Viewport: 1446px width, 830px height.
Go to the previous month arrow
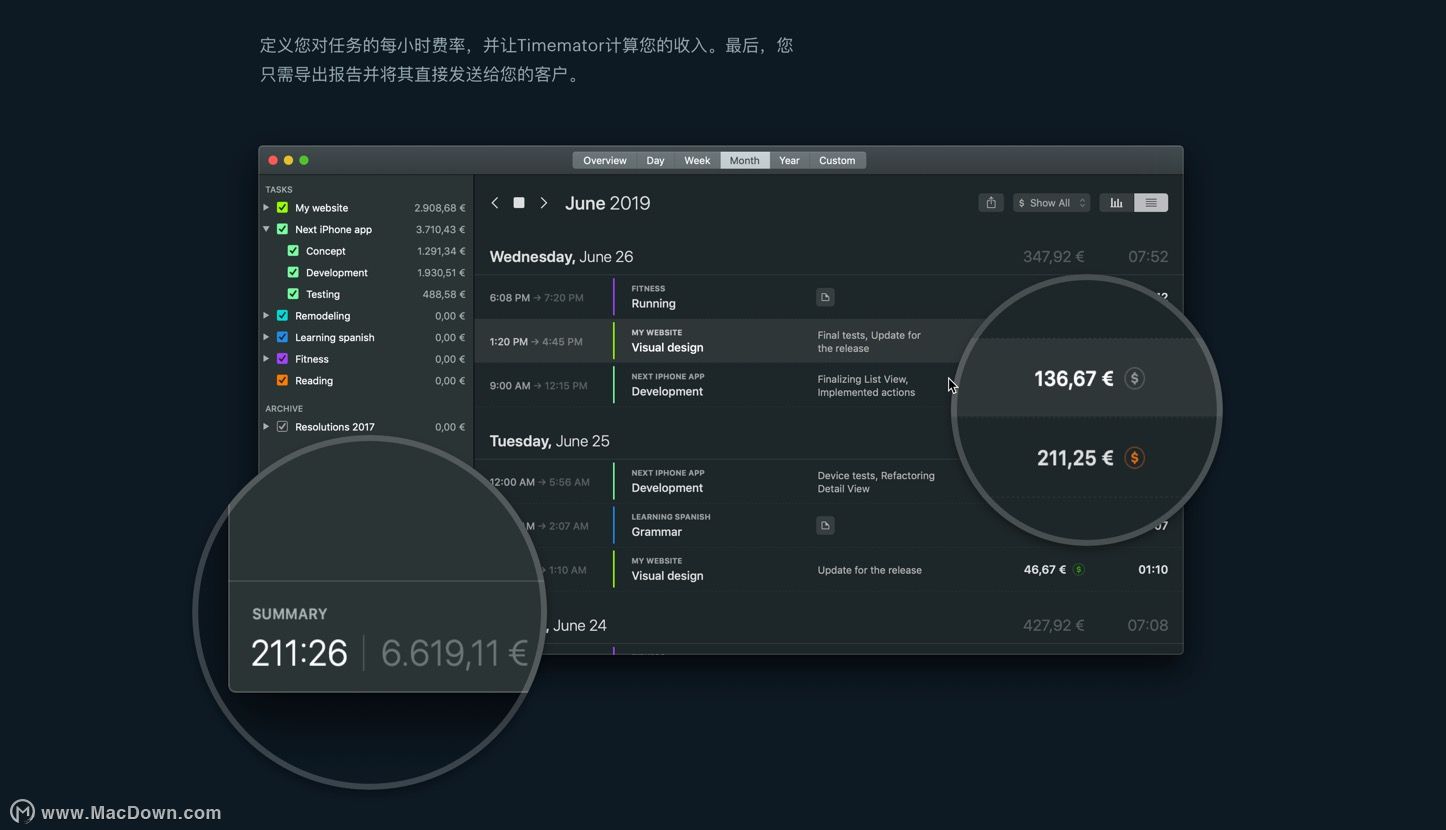[x=494, y=203]
